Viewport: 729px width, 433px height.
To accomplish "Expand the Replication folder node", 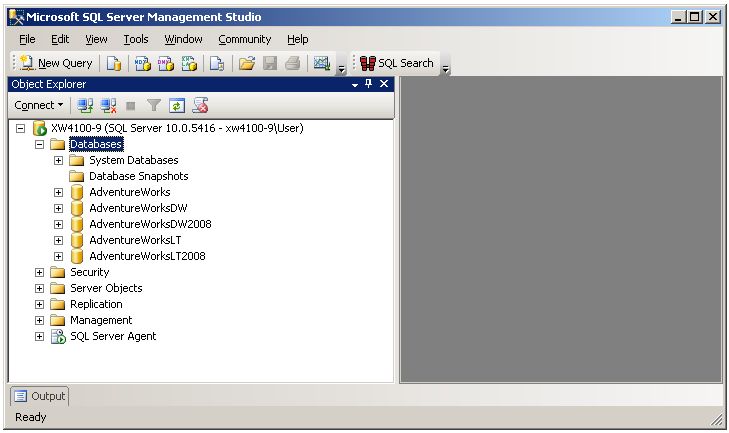I will click(x=40, y=305).
